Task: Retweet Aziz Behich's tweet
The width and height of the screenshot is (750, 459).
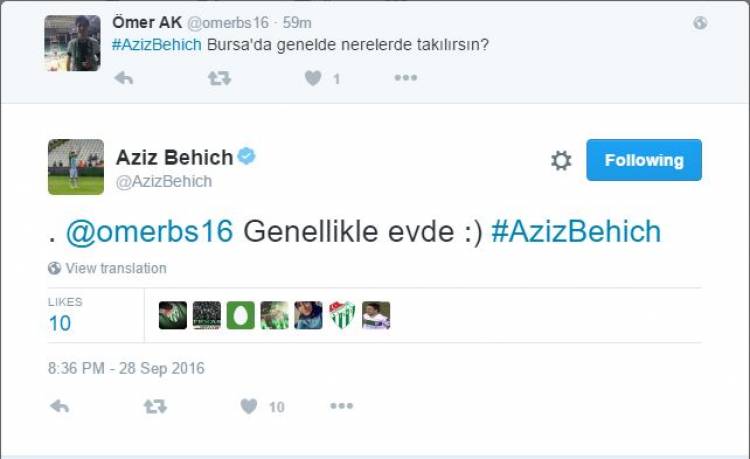Action: pos(155,406)
